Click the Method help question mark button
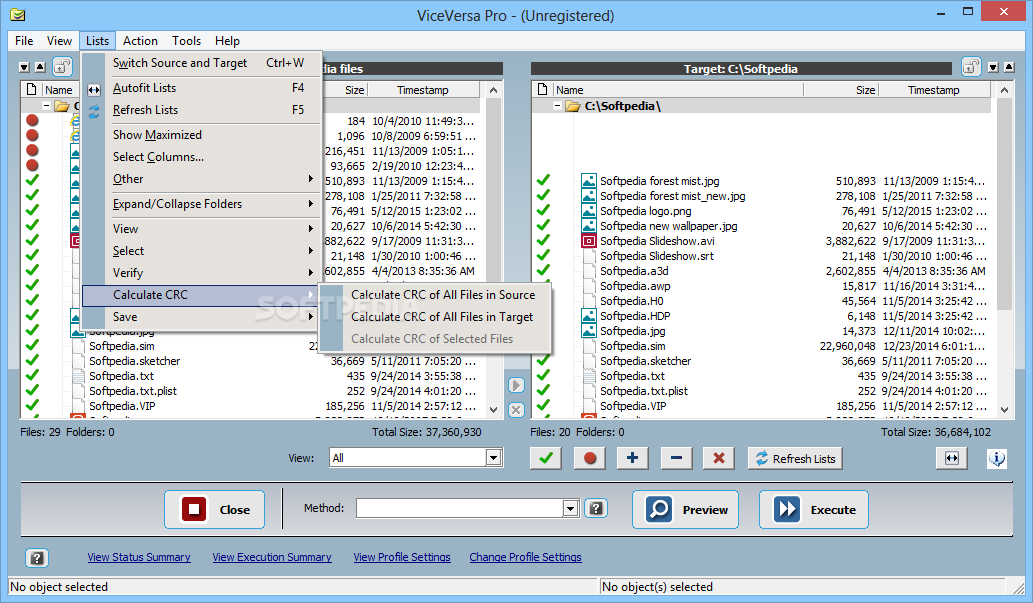Screen dimensions: 1033x603 pos(596,508)
